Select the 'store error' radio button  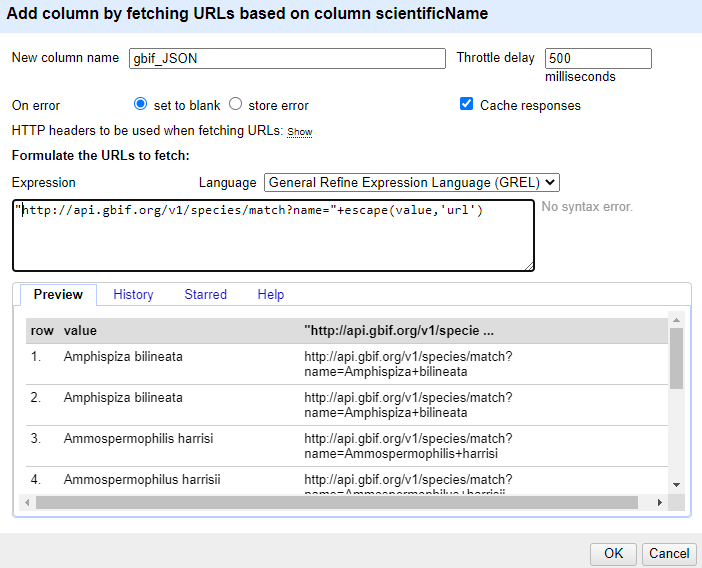pyautogui.click(x=235, y=104)
